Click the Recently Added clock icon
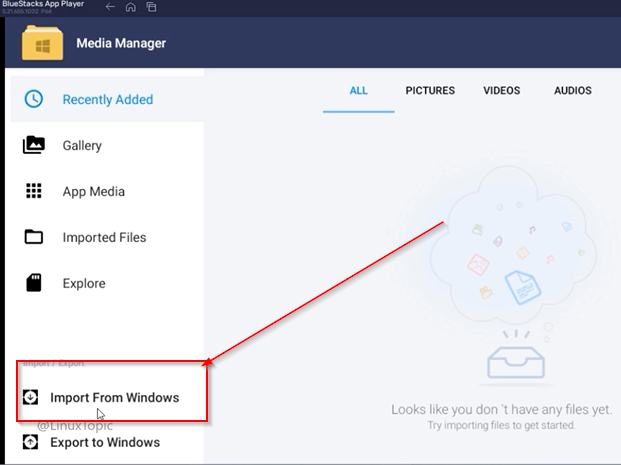This screenshot has width=621, height=465. coord(34,99)
